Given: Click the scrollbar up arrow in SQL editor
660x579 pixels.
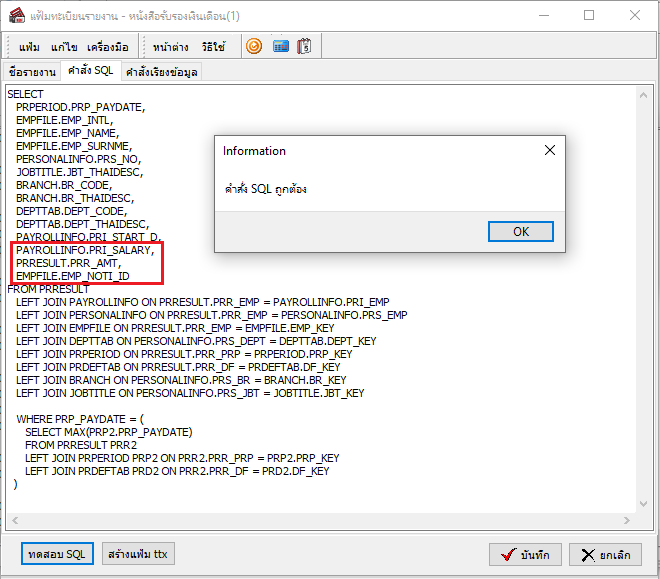Looking at the screenshot, I should [x=646, y=93].
